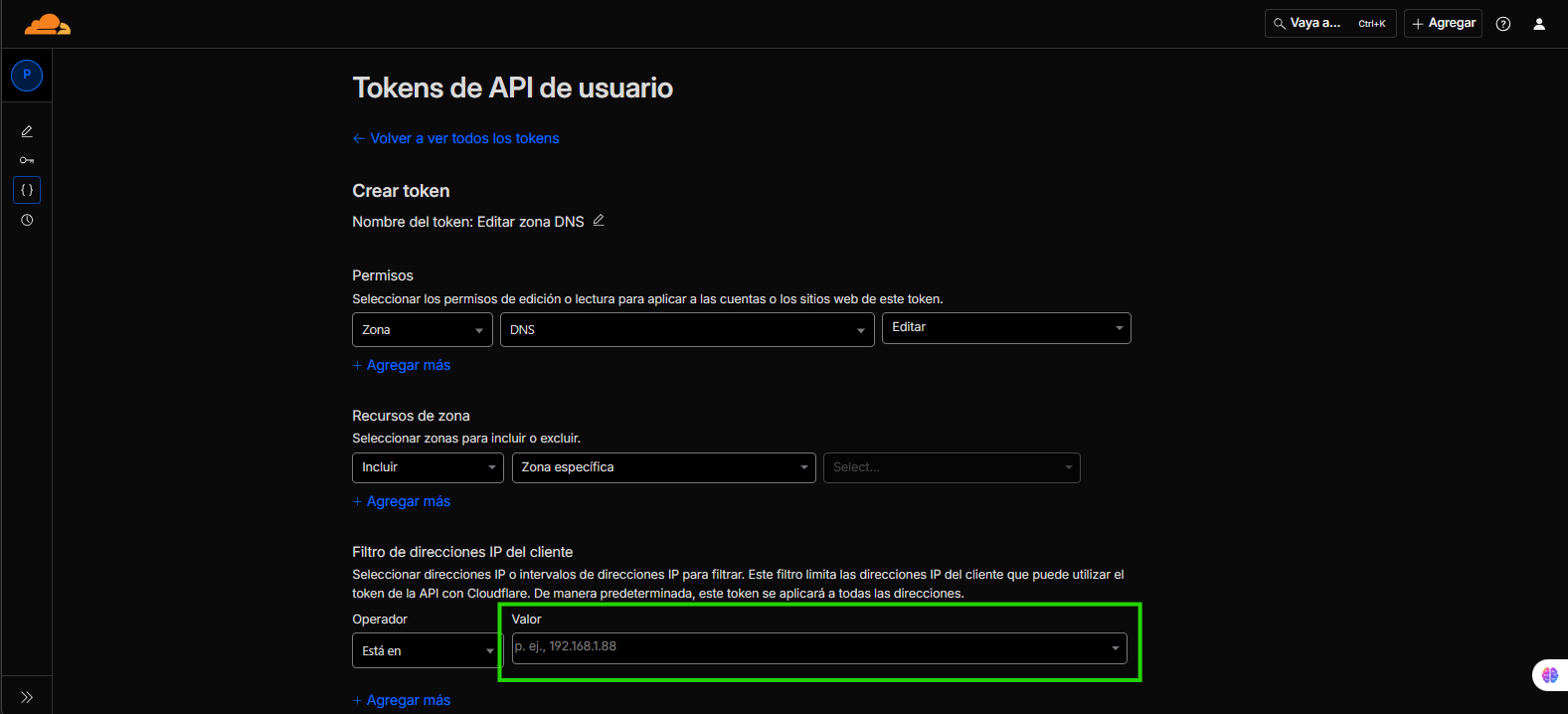Viewport: 1568px width, 714px height.
Task: Click the floating brain assistant icon
Action: coord(1549,675)
